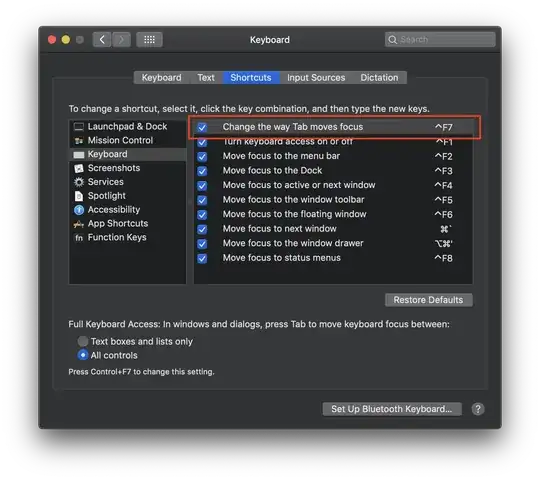540x480 pixels.
Task: Select 'Move focus to status menus' row text
Action: click(282, 258)
